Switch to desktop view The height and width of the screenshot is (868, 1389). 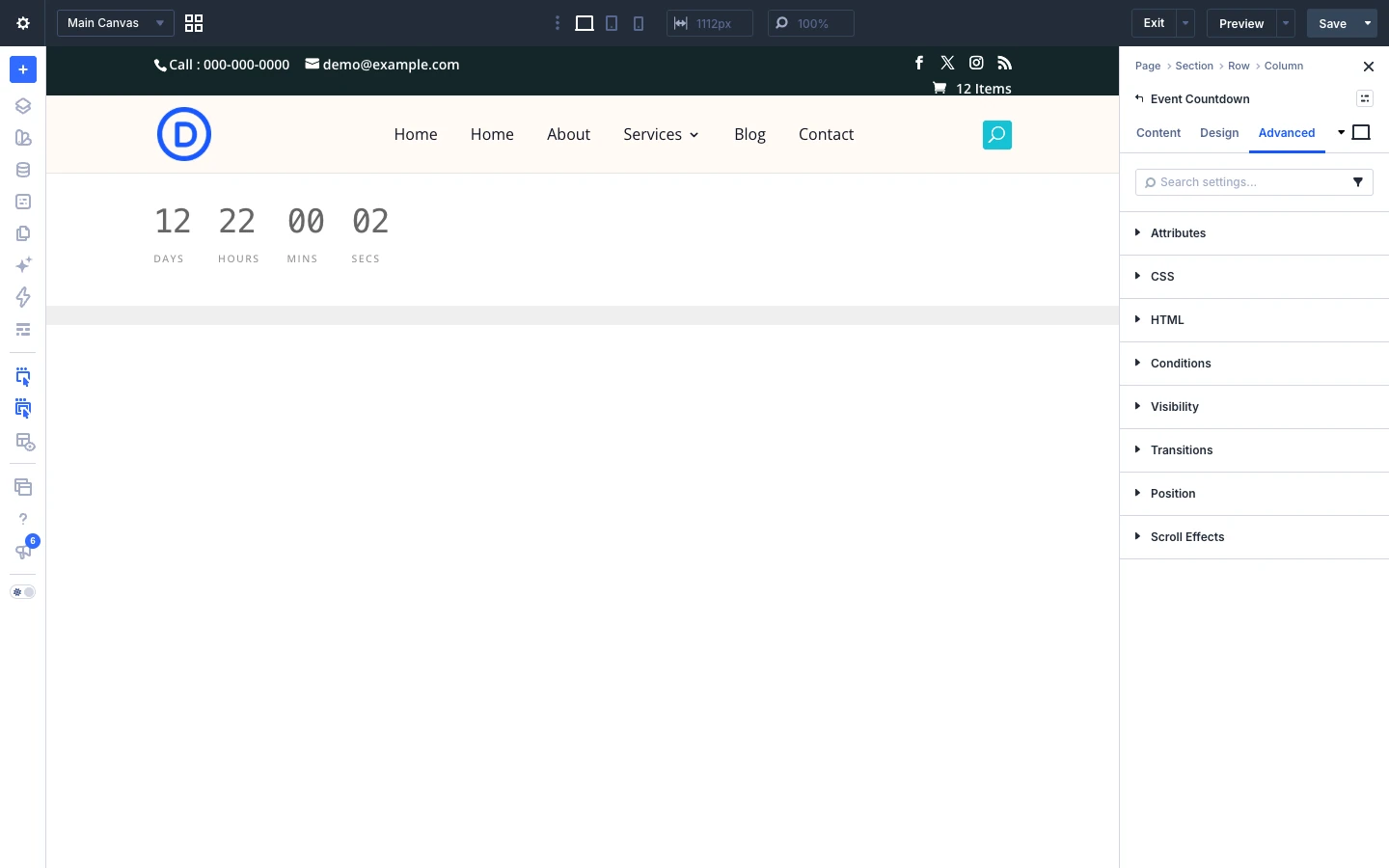tap(585, 23)
